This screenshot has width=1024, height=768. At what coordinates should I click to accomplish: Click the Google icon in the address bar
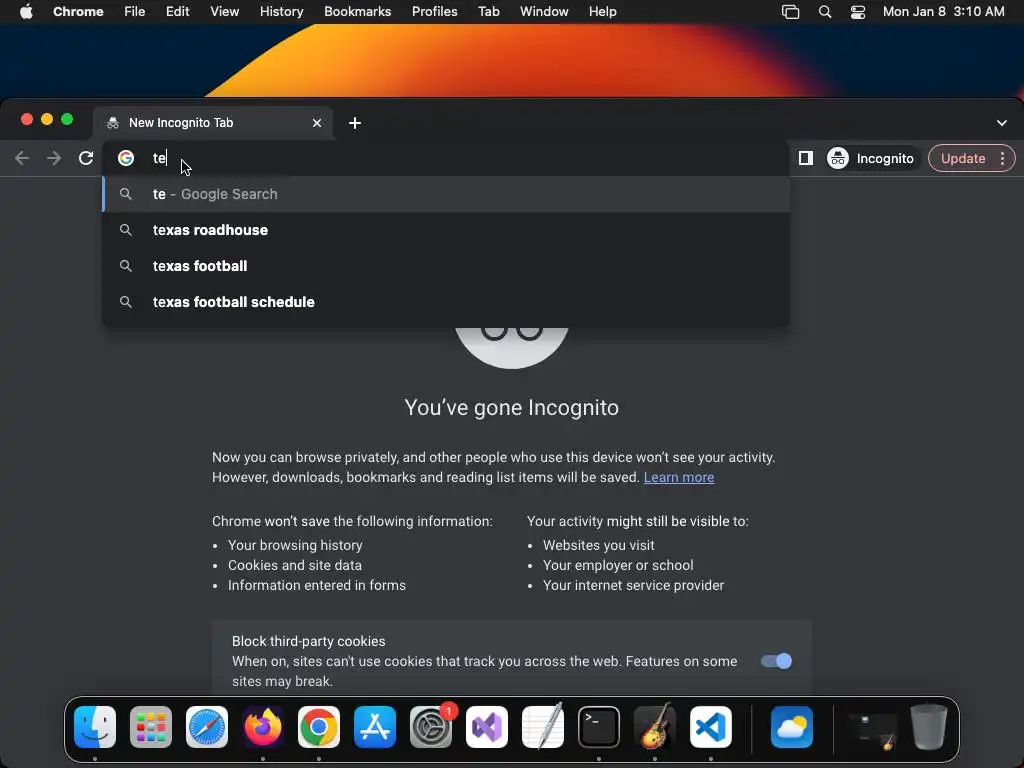point(126,158)
